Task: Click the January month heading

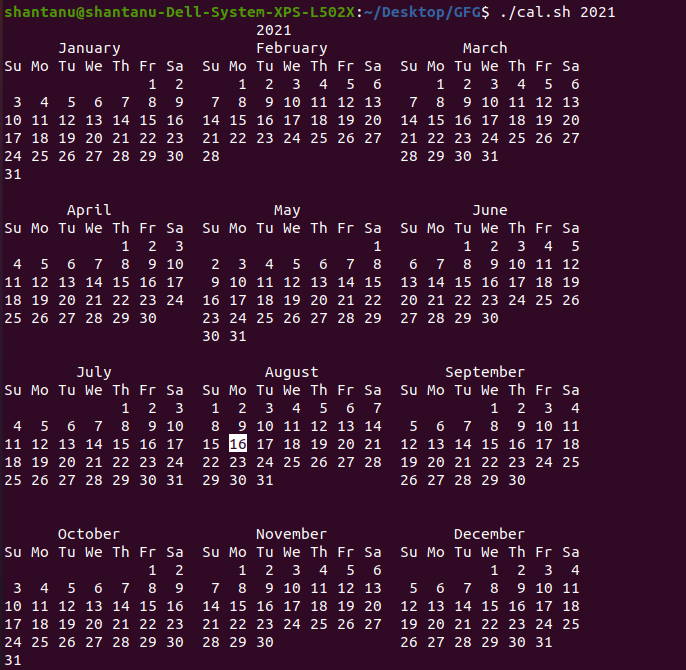Action: 89,48
